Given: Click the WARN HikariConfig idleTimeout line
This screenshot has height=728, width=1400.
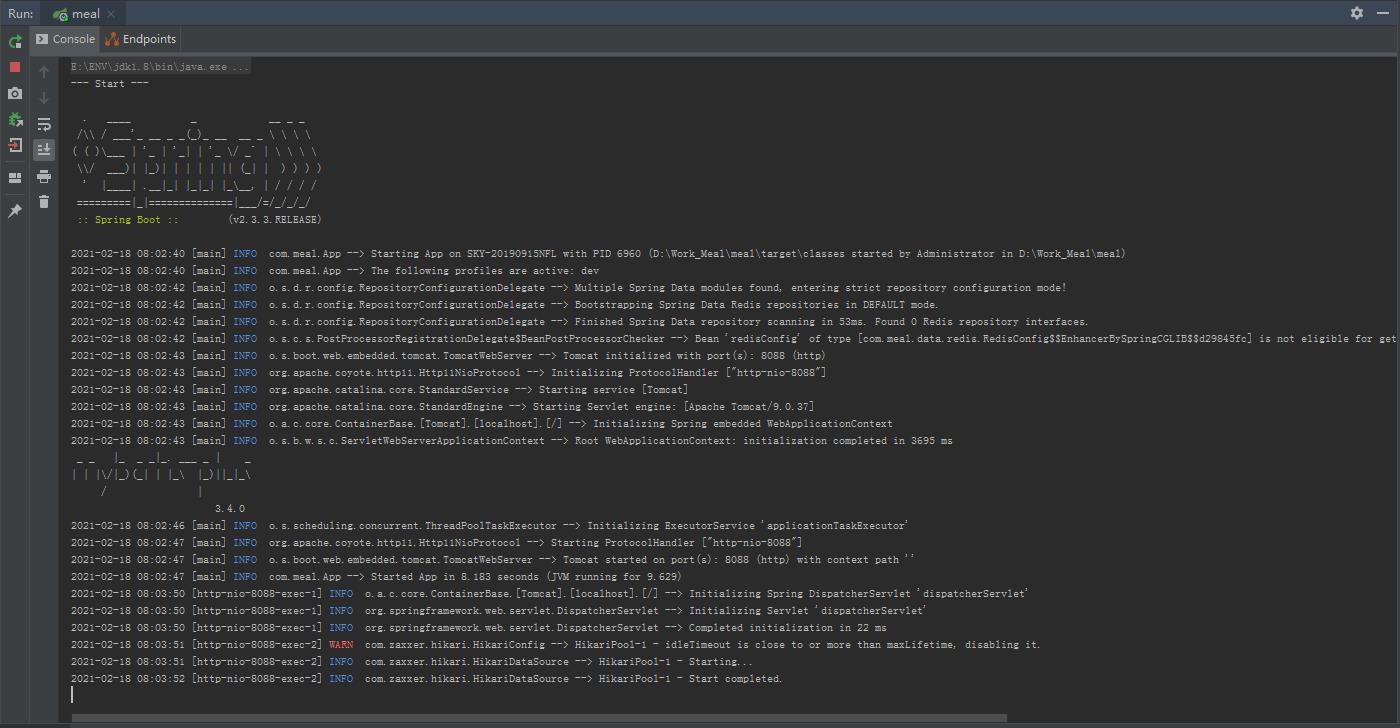Looking at the screenshot, I should [555, 645].
